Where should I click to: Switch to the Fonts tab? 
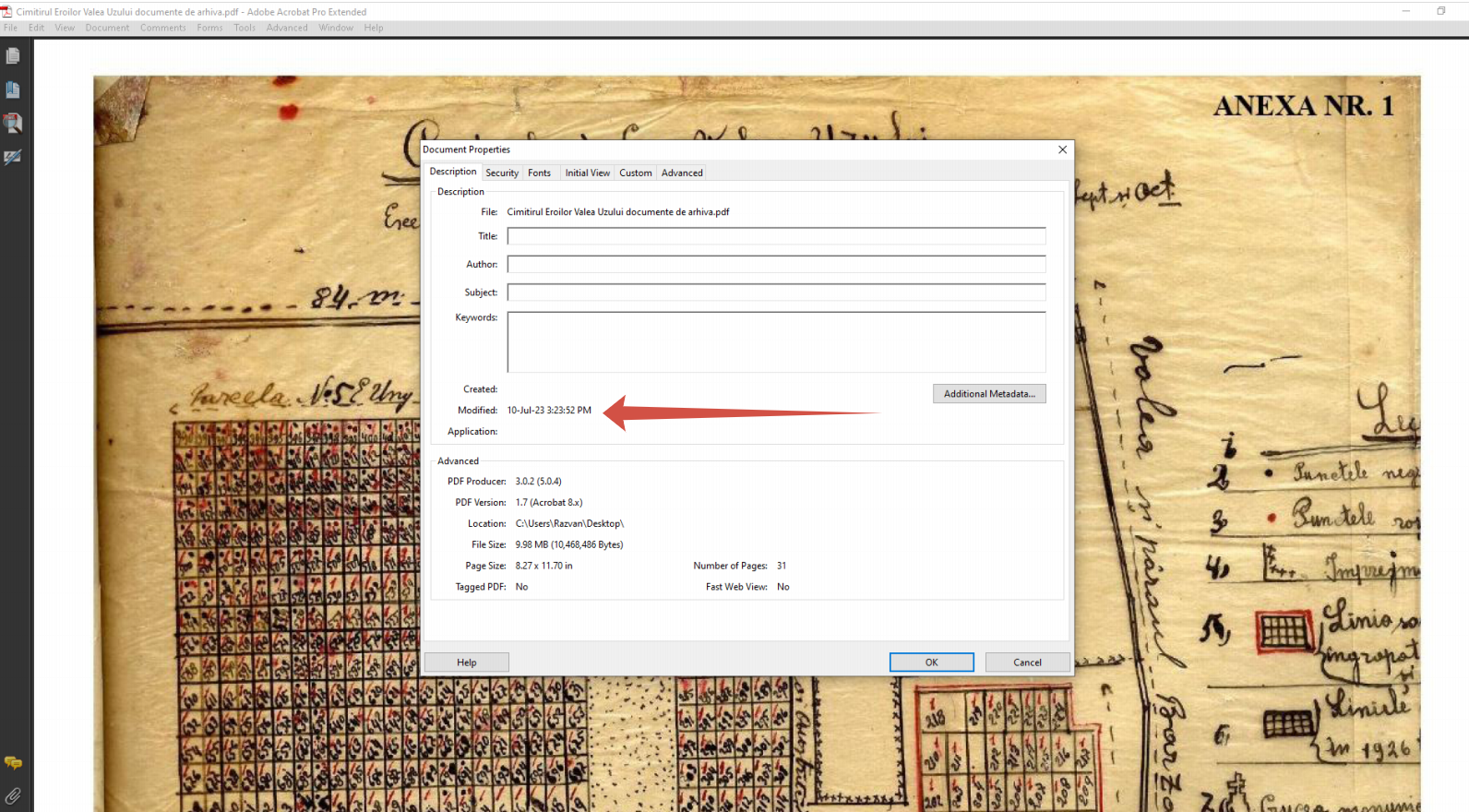(x=539, y=173)
